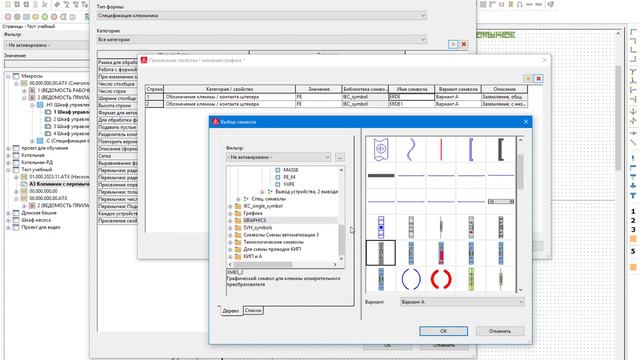The image size is (640, 360).
Task: Select Сетка row in form properties
Action: point(118,156)
